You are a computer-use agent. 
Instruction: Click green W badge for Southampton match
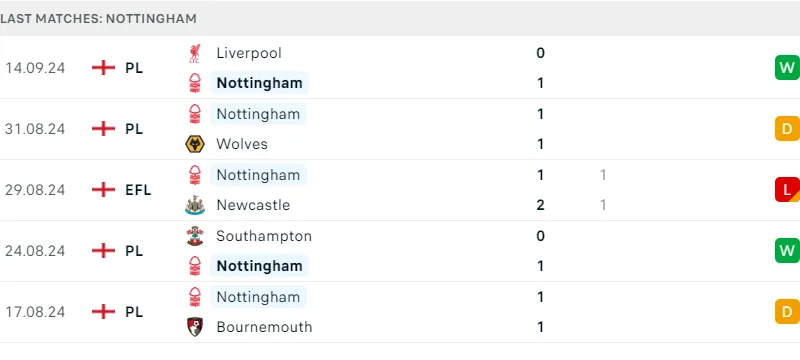(787, 250)
